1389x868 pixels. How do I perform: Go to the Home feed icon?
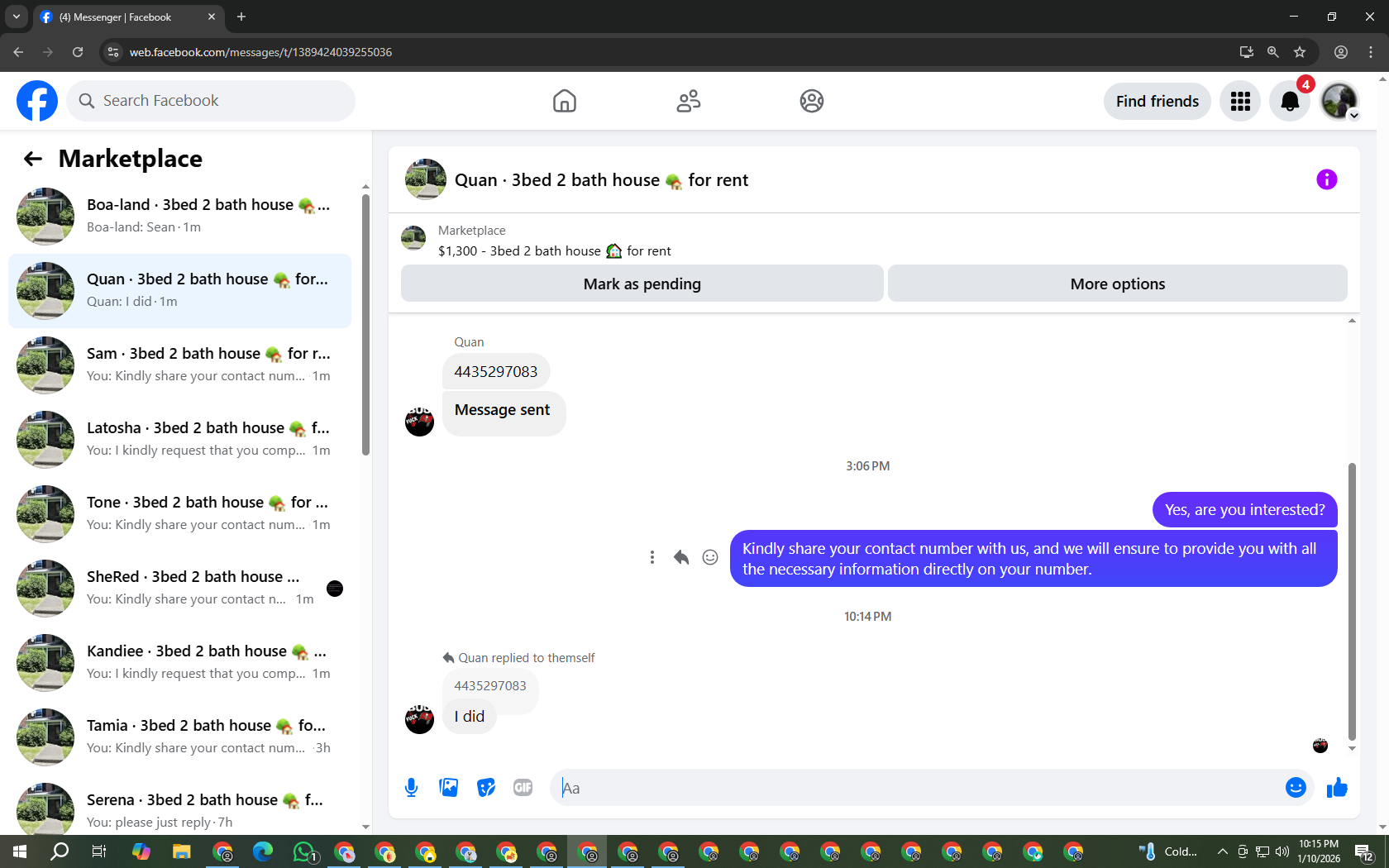point(565,101)
